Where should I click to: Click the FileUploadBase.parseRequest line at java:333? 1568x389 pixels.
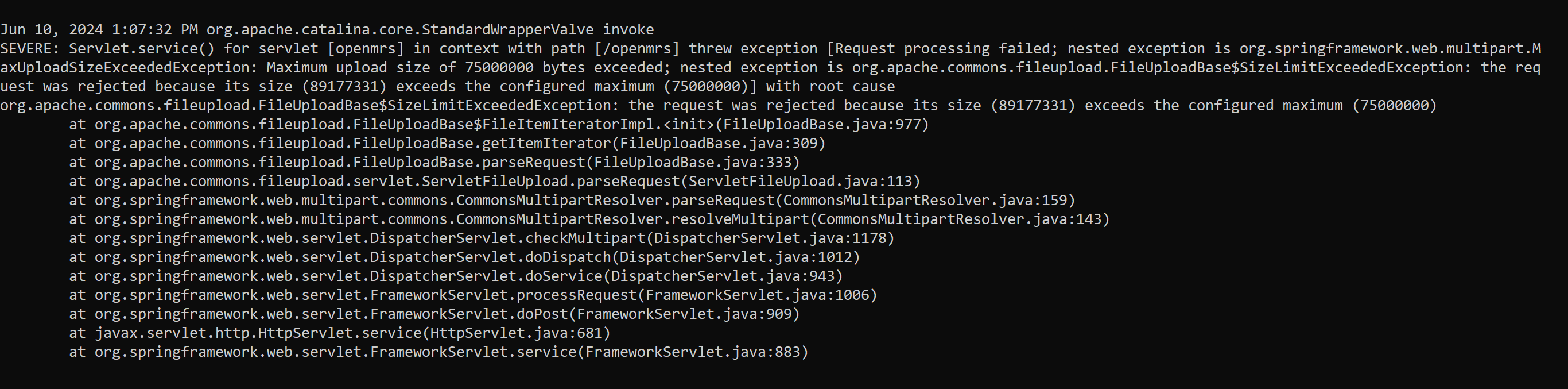434,162
